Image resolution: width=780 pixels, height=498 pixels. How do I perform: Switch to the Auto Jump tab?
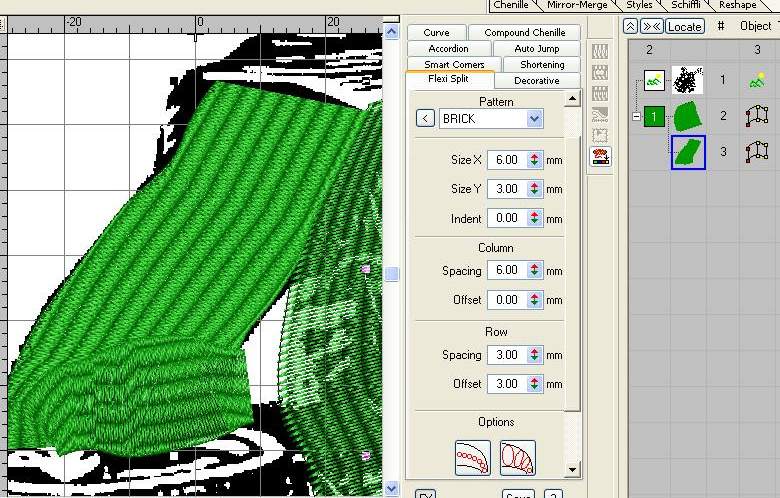coord(537,49)
